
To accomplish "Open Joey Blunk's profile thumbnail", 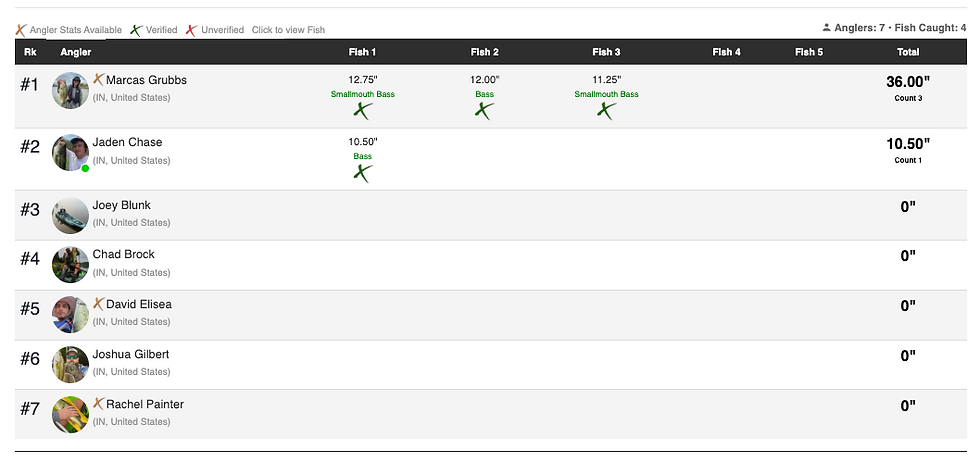I will point(70,215).
